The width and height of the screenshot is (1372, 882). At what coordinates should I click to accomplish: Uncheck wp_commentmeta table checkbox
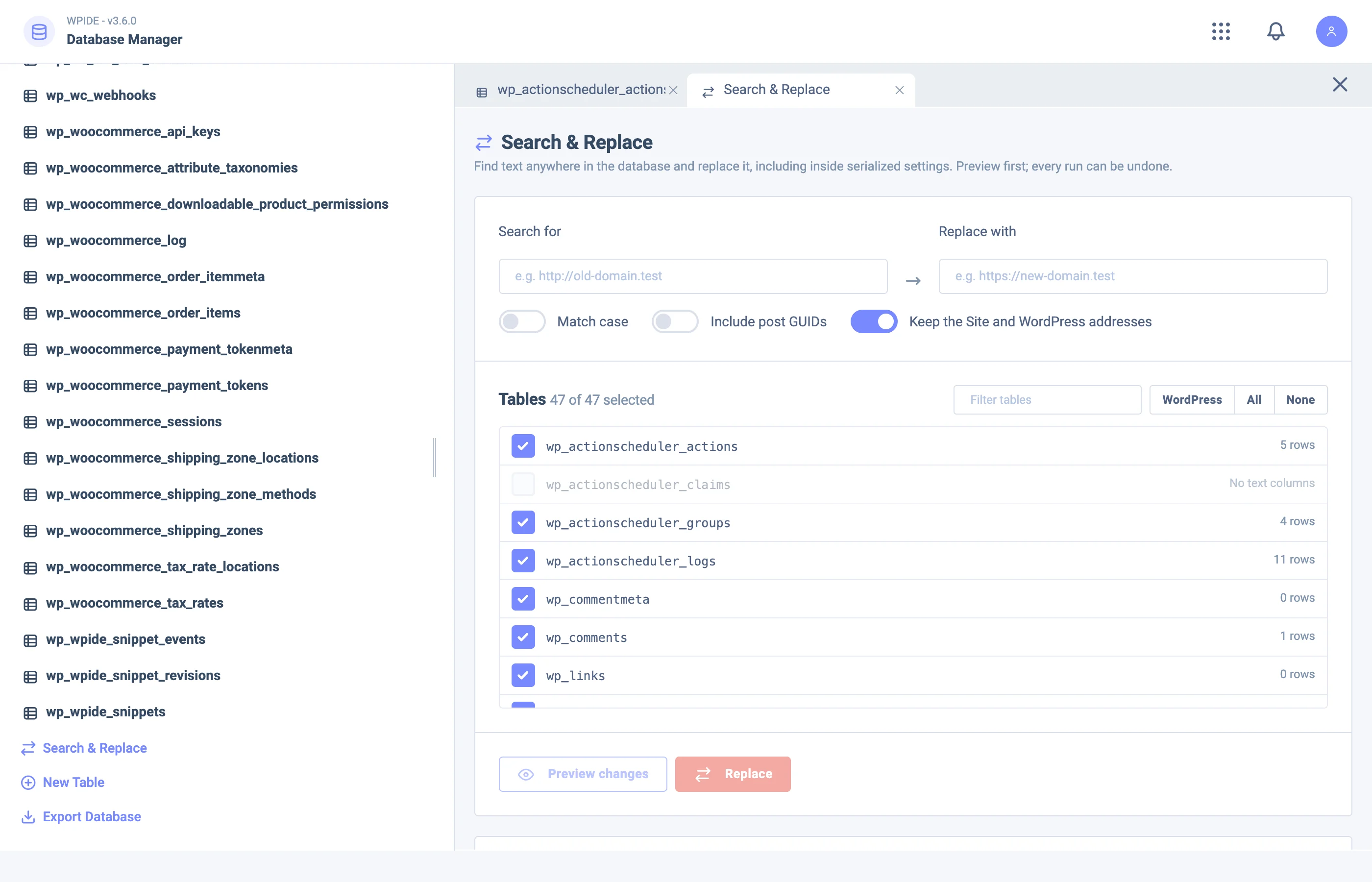click(523, 598)
